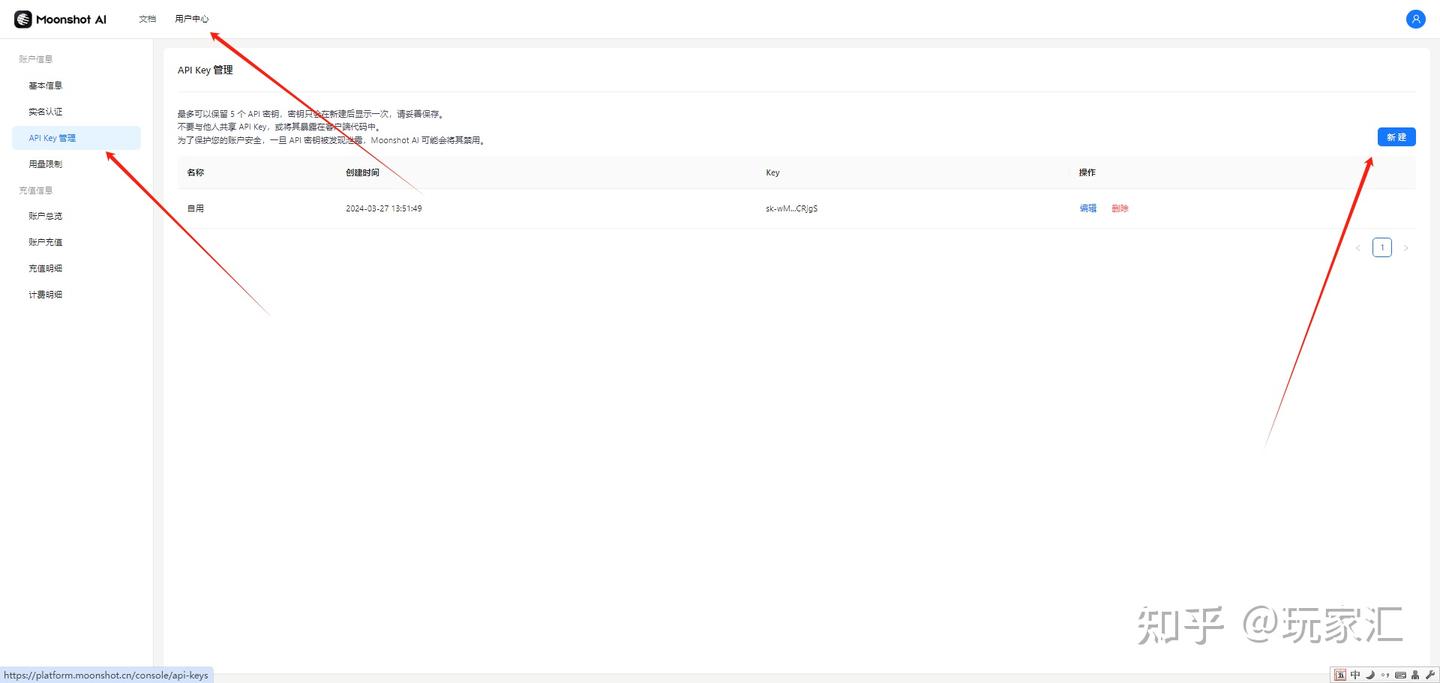Open the 文档 top navigation item

[x=147, y=19]
